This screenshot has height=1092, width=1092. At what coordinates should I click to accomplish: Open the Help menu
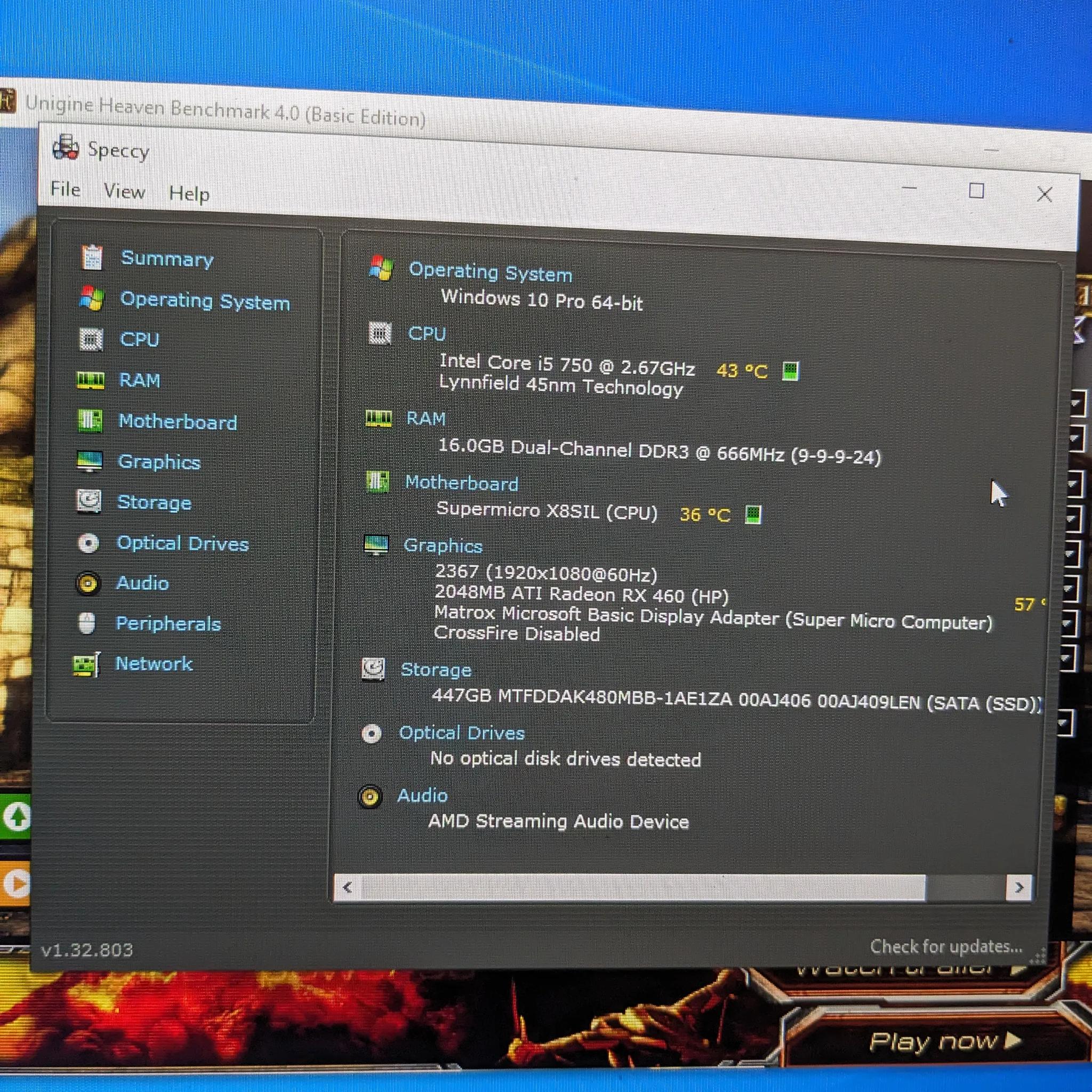point(189,194)
